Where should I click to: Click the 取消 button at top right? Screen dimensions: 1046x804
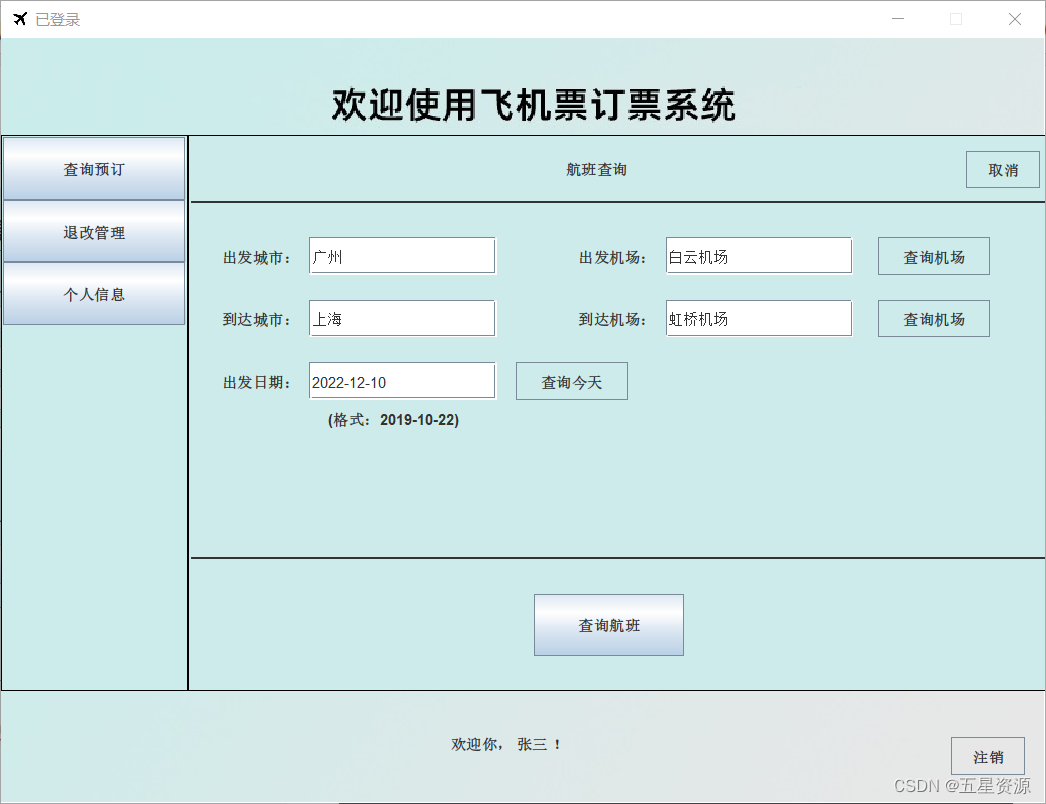tap(1002, 169)
